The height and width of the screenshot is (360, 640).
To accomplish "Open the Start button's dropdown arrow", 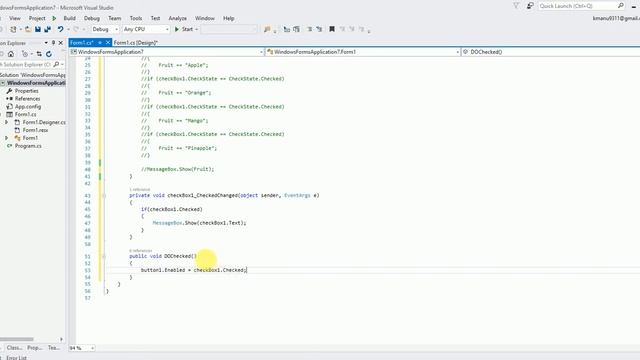I will point(196,29).
